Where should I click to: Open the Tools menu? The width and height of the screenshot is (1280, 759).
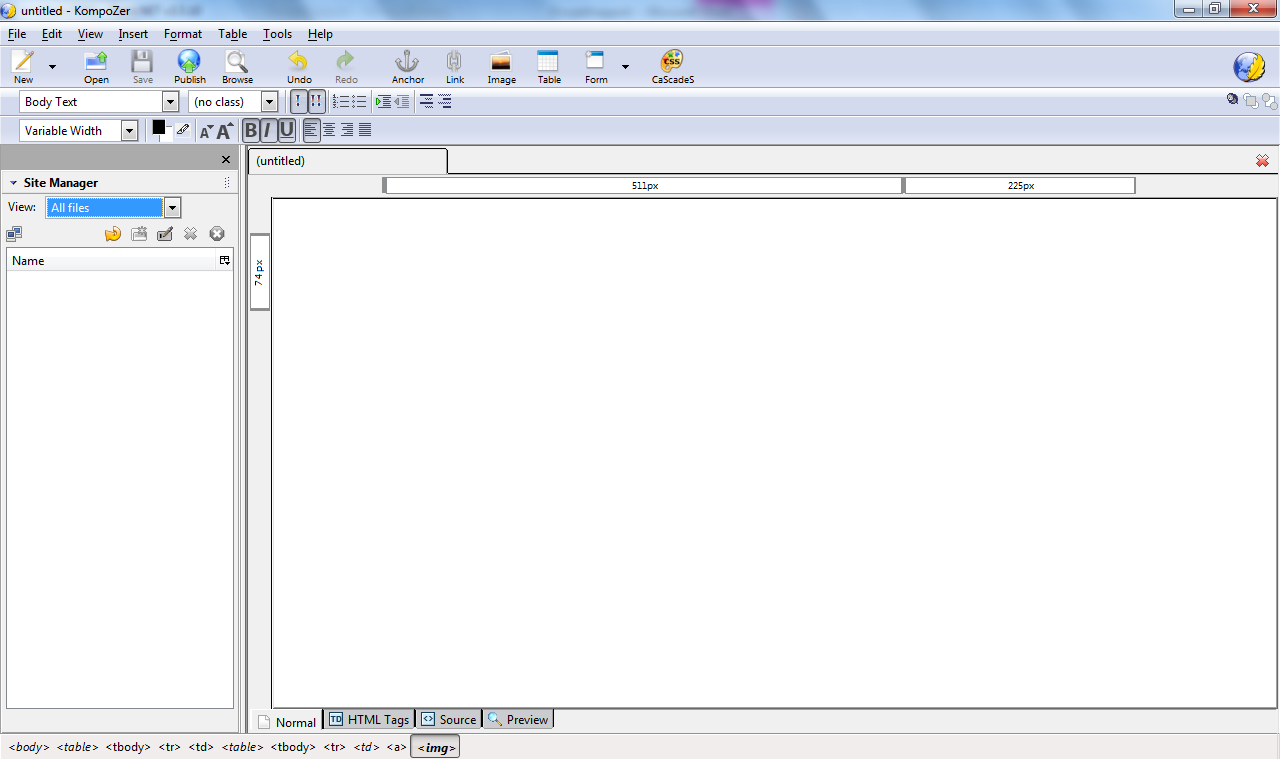(x=277, y=34)
